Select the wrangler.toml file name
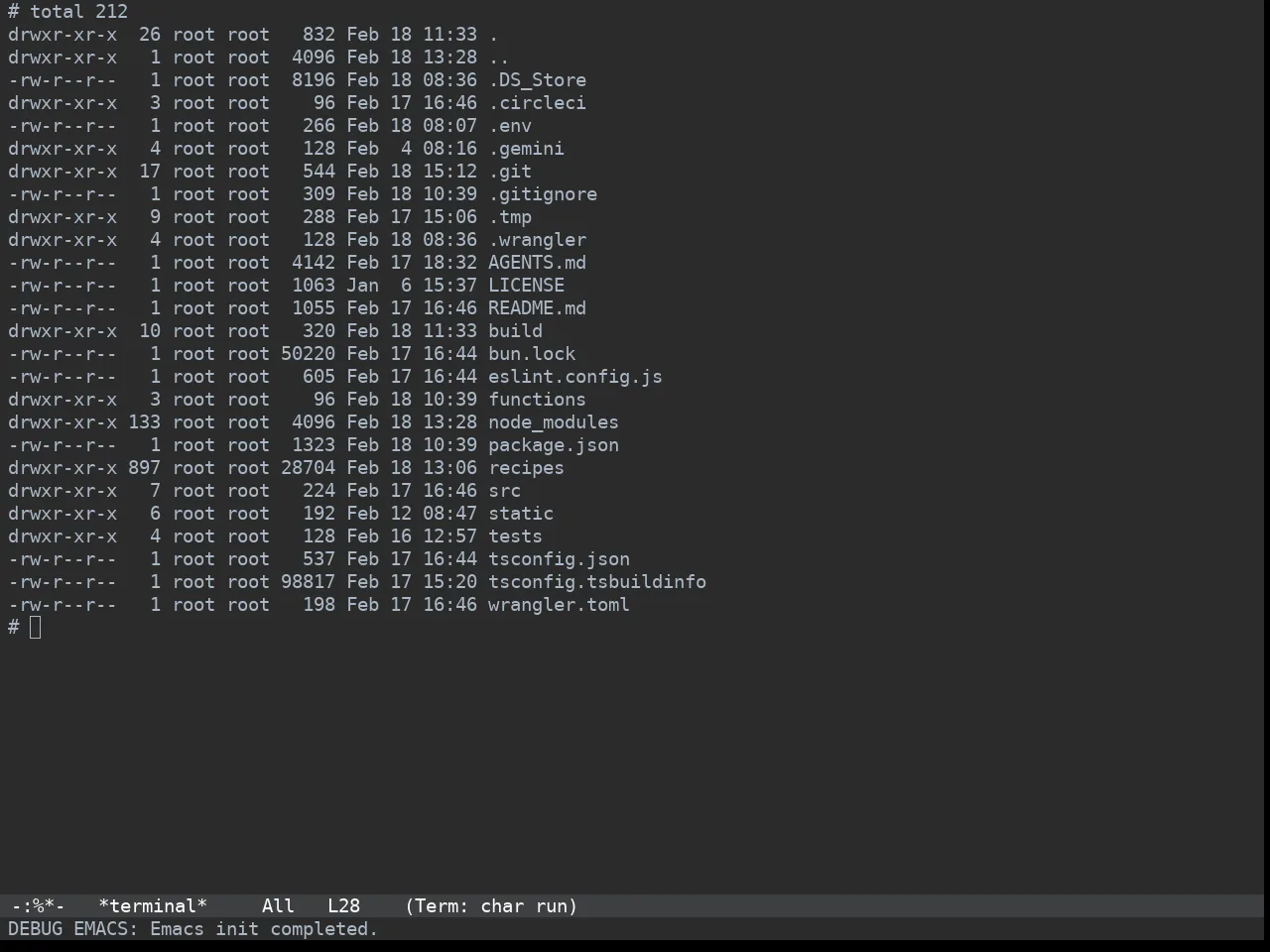This screenshot has width=1270, height=952. [559, 605]
